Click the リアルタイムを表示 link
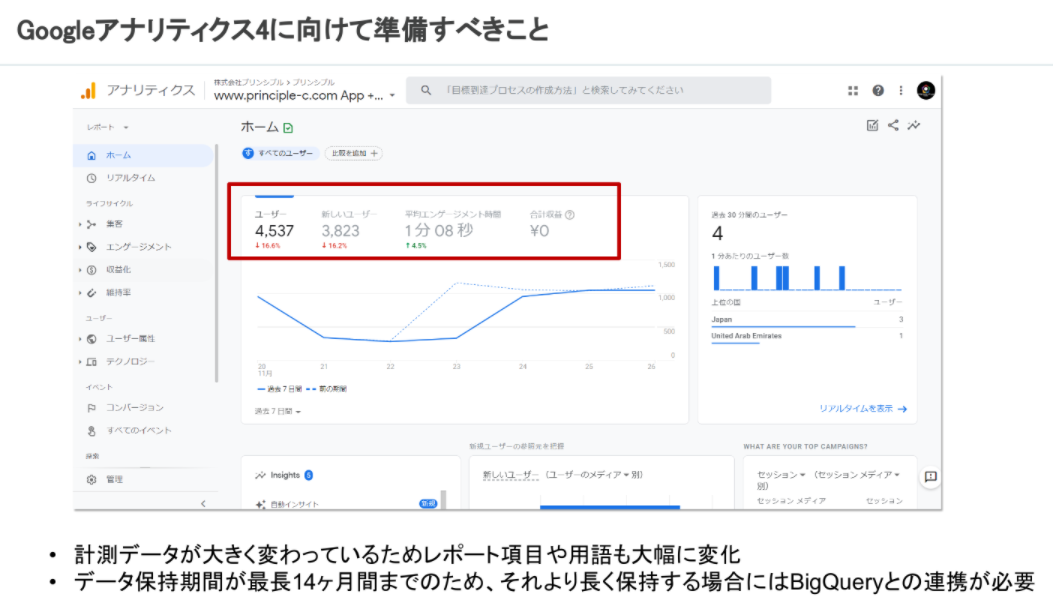Screen dimensions: 1053x611 [862, 409]
